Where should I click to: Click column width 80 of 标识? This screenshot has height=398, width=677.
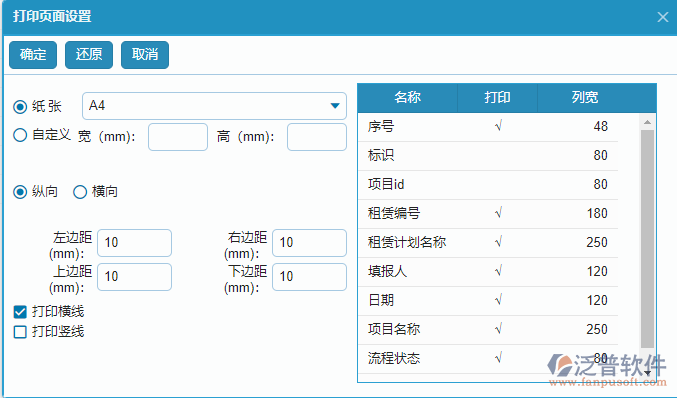coord(601,155)
